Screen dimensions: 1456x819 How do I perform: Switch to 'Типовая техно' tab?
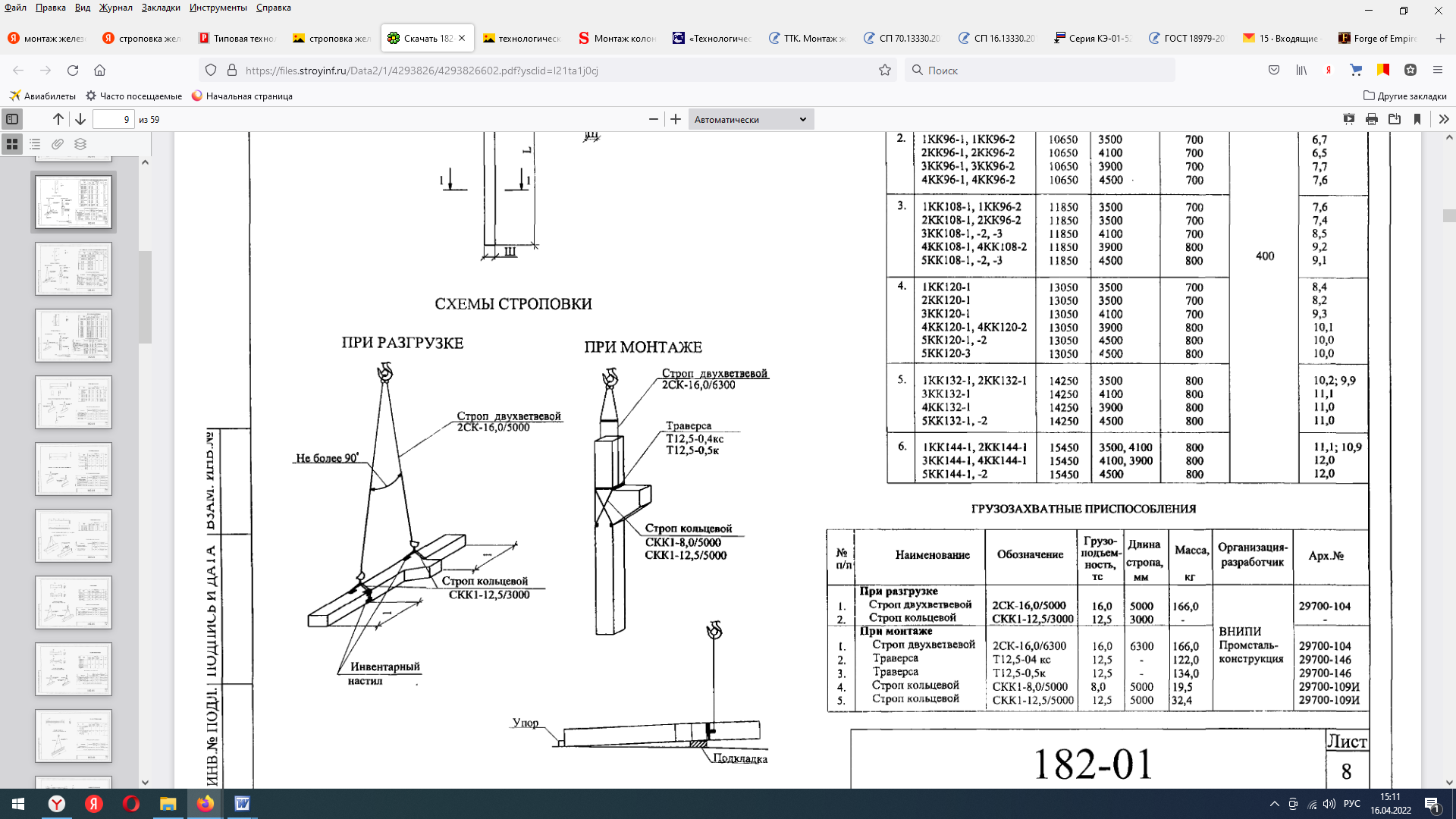pyautogui.click(x=237, y=38)
